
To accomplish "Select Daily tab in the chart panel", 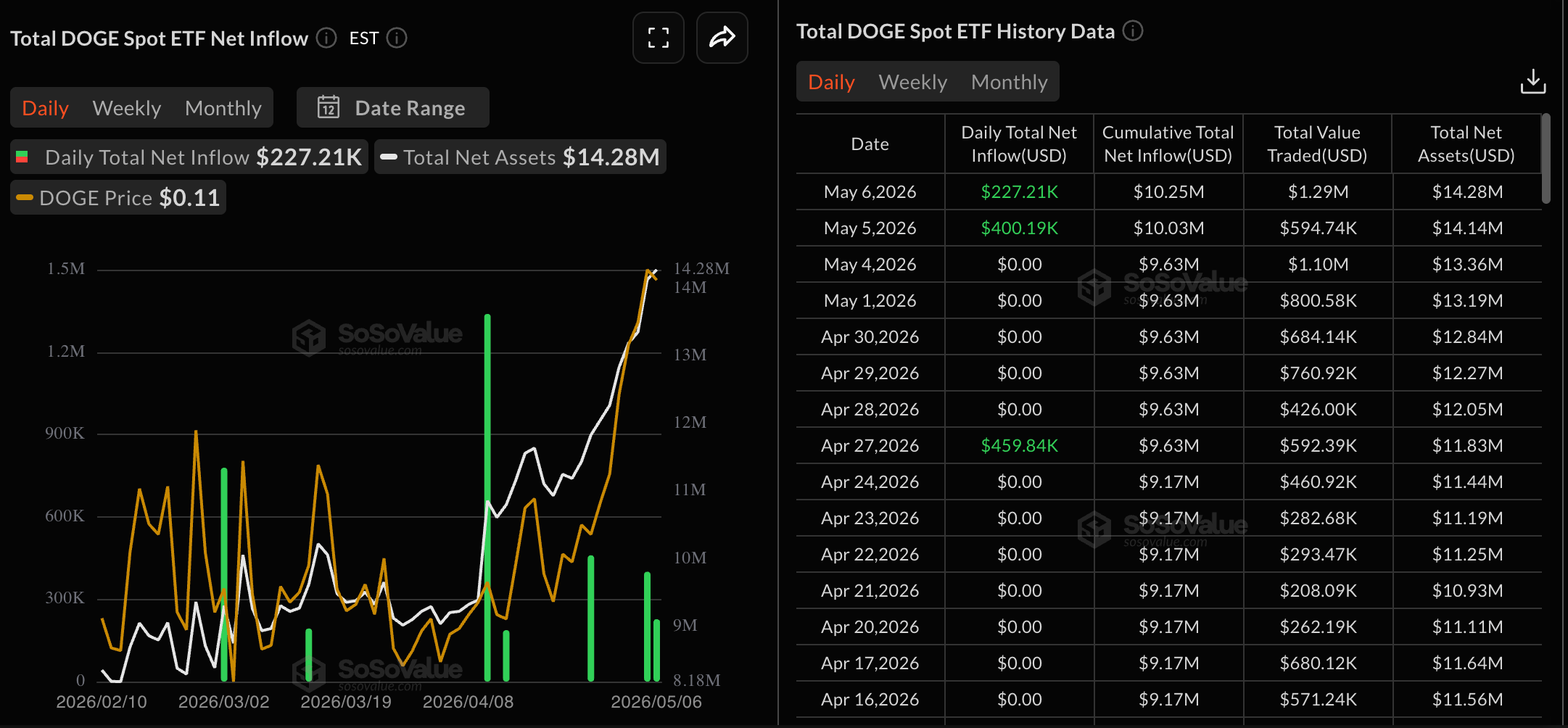I will 46,108.
